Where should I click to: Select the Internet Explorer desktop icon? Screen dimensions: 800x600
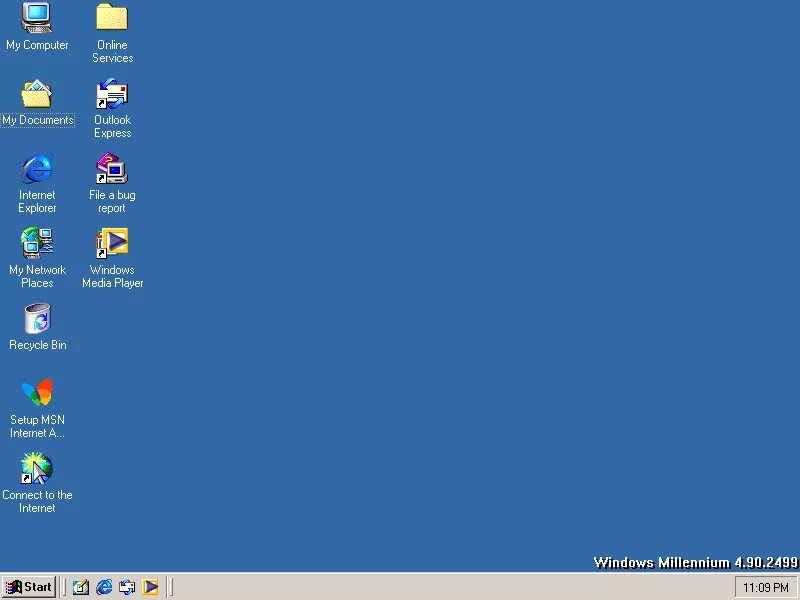tap(37, 168)
